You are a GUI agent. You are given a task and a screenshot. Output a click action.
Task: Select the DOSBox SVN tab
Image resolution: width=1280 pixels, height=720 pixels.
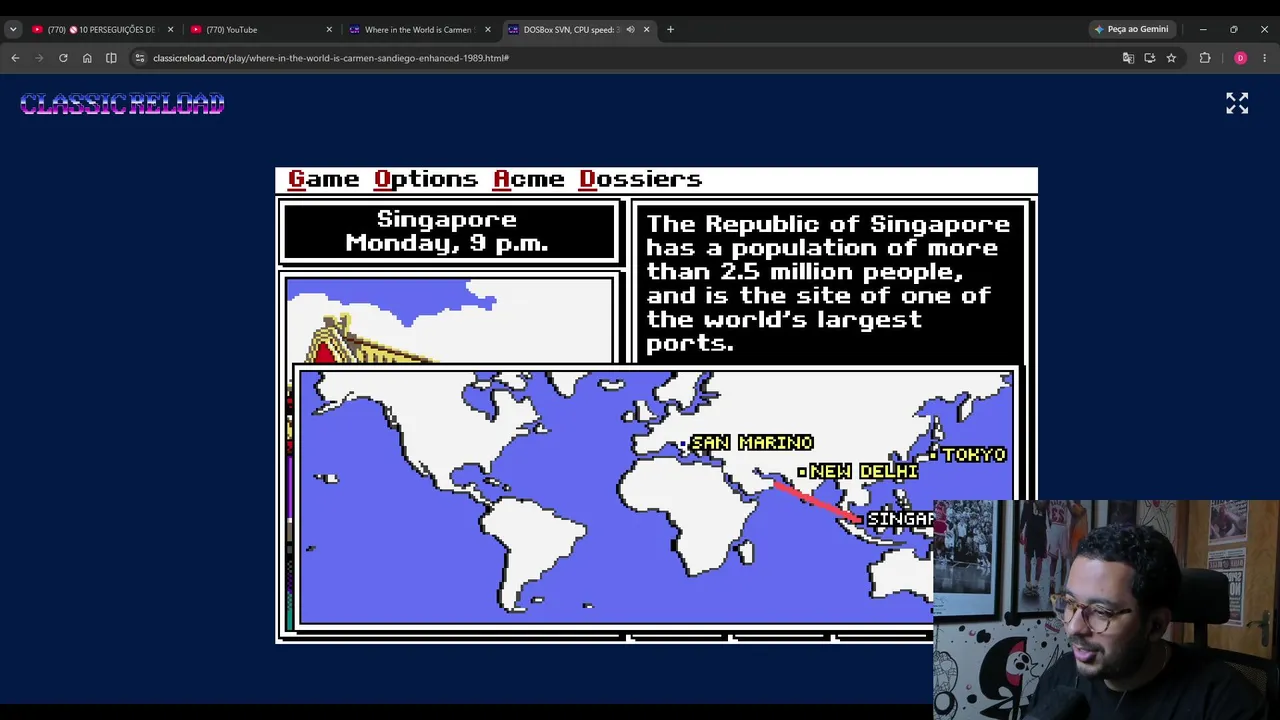point(580,30)
